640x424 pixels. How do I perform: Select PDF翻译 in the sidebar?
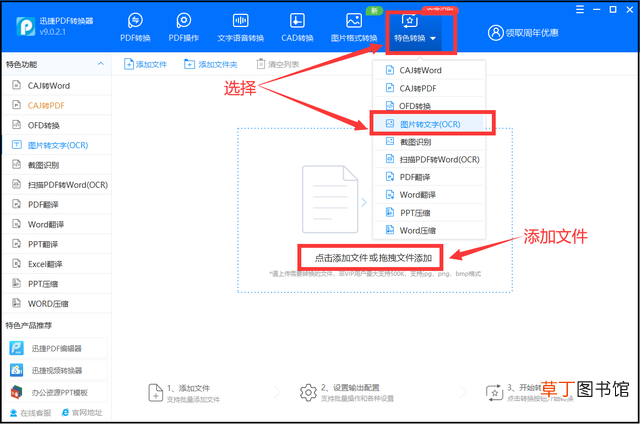pos(57,204)
